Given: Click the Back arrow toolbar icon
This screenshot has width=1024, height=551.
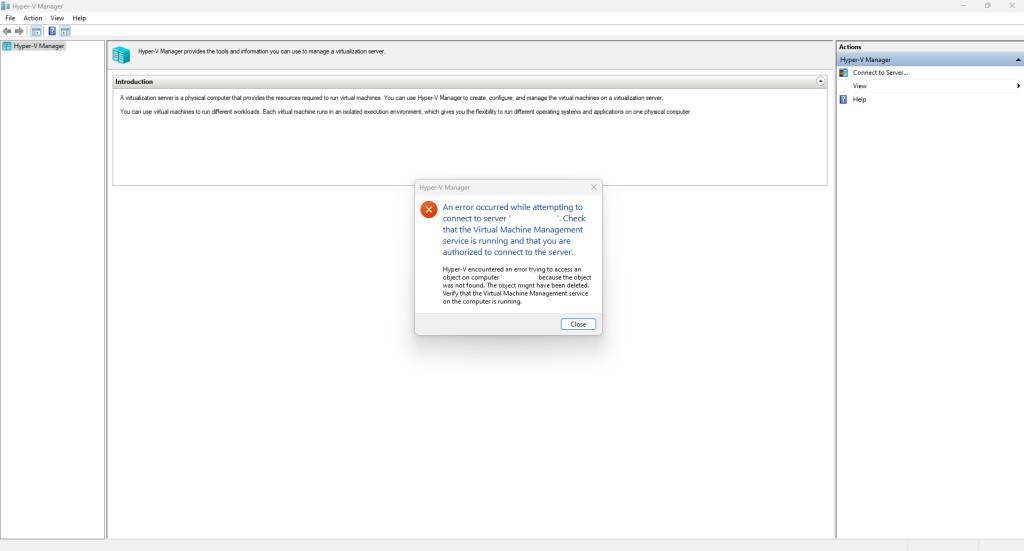Looking at the screenshot, I should coord(7,31).
